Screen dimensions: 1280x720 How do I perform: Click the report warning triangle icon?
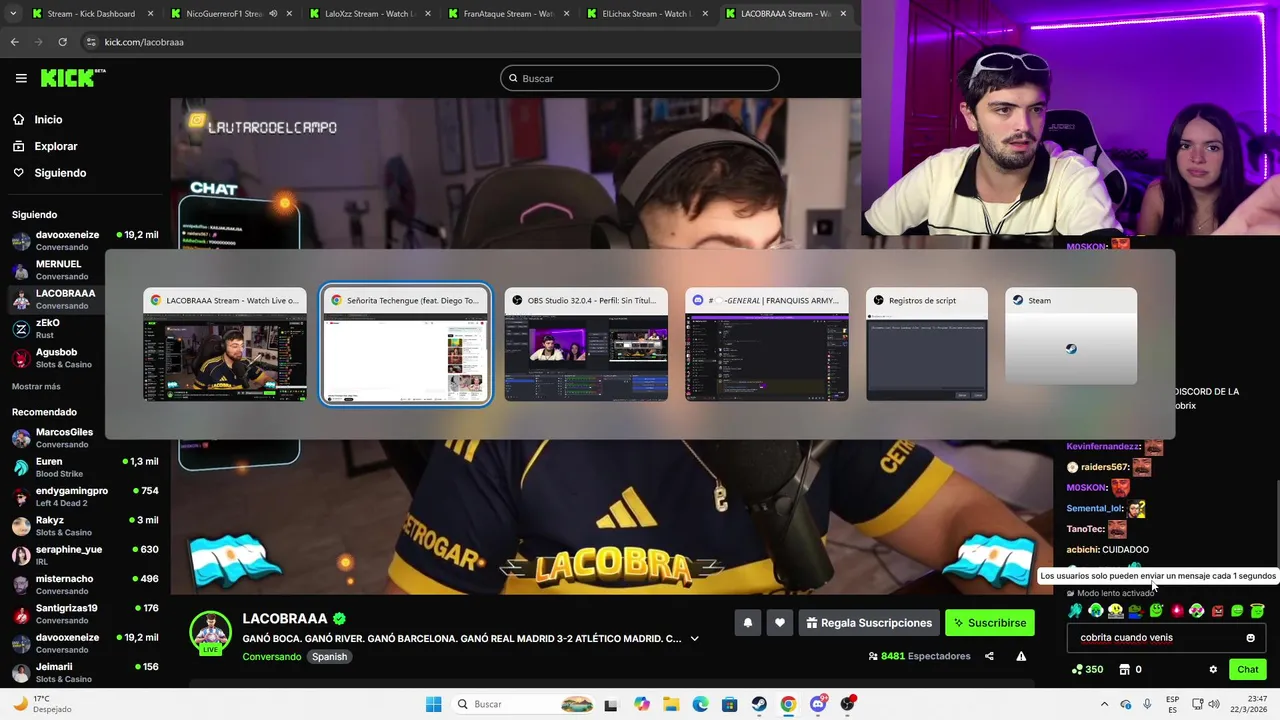pos(1021,656)
